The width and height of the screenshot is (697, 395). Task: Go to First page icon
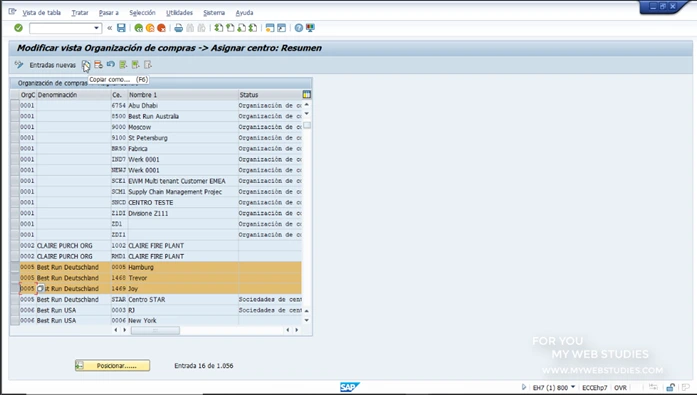[x=218, y=28]
